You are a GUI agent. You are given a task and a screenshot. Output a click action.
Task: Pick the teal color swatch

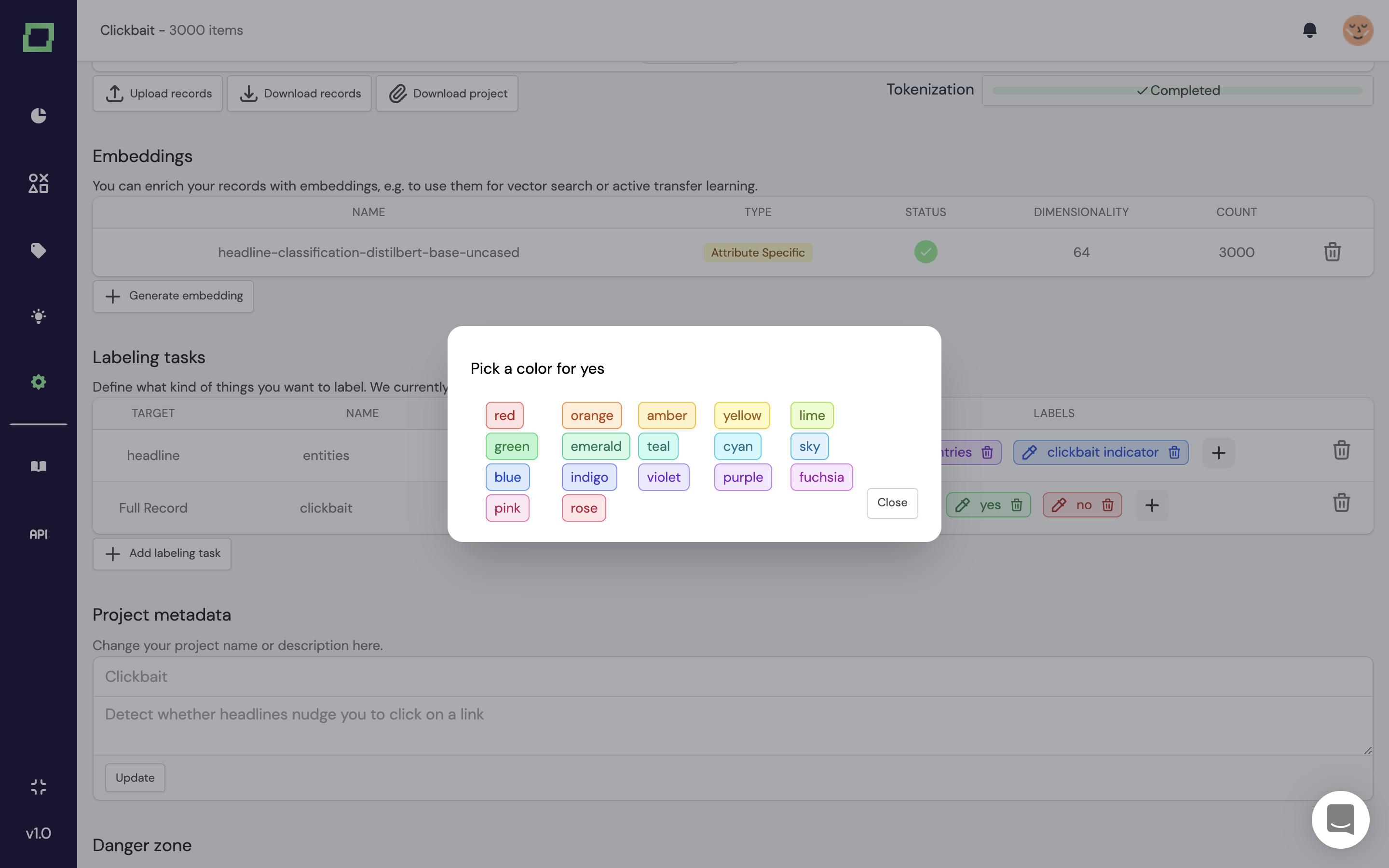(x=658, y=446)
